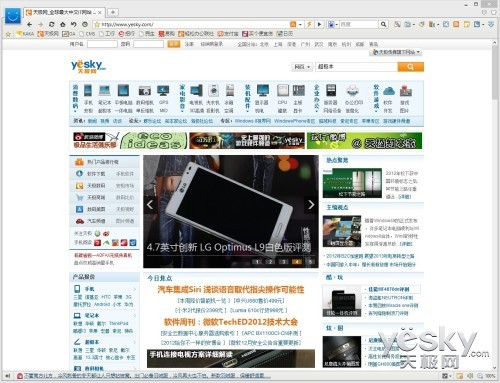Open the 日历 bookmark
Viewport: 500px width, 383px height.
tap(285, 34)
